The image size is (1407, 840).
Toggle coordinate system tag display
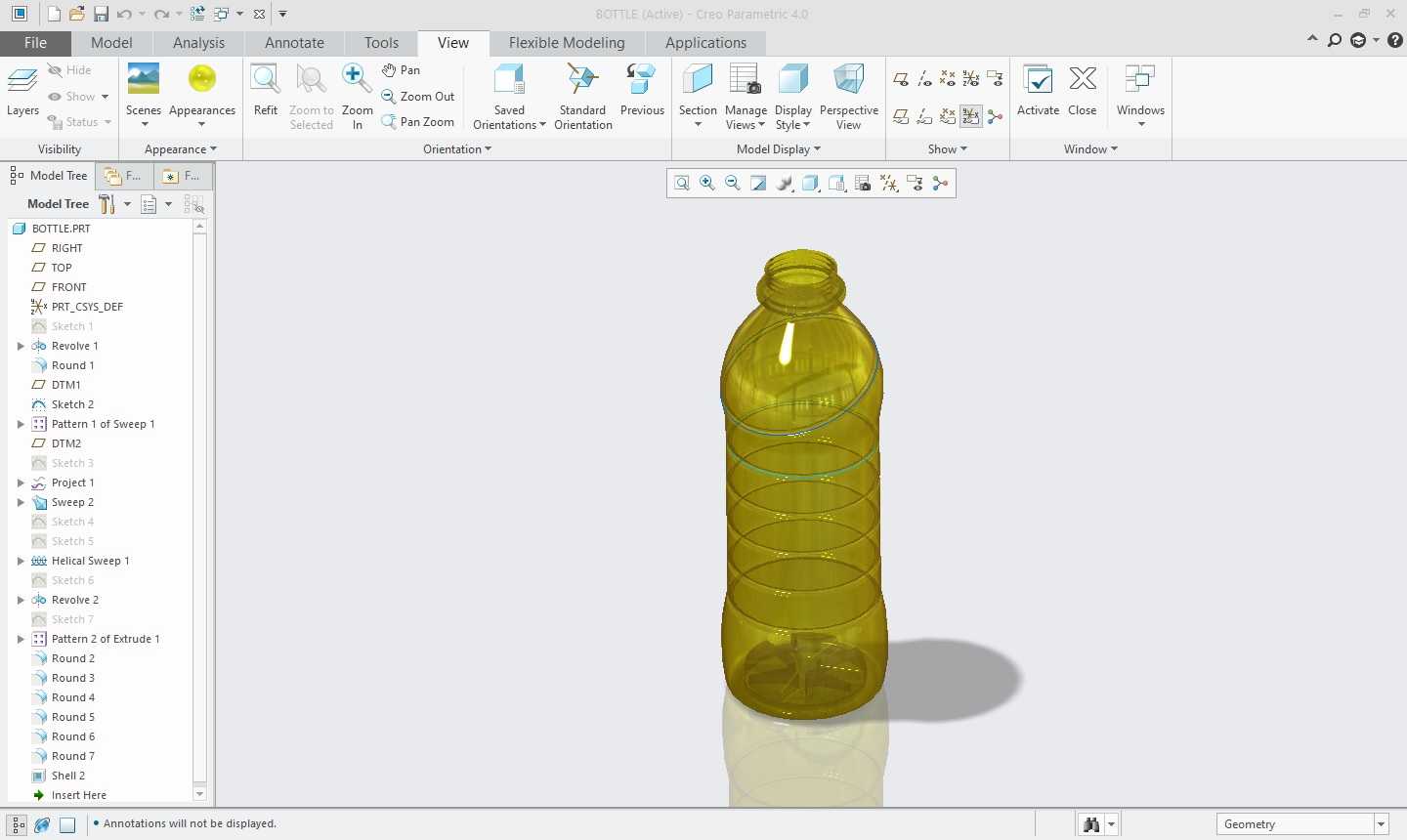tap(971, 117)
